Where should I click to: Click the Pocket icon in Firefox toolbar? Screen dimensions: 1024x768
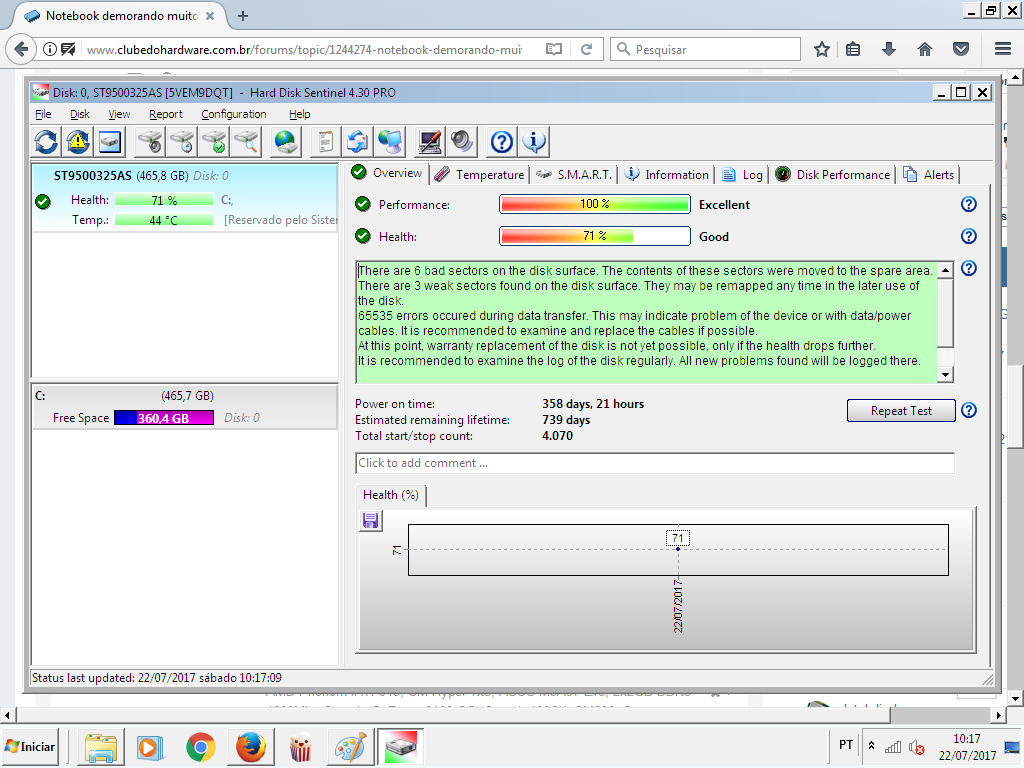961,50
